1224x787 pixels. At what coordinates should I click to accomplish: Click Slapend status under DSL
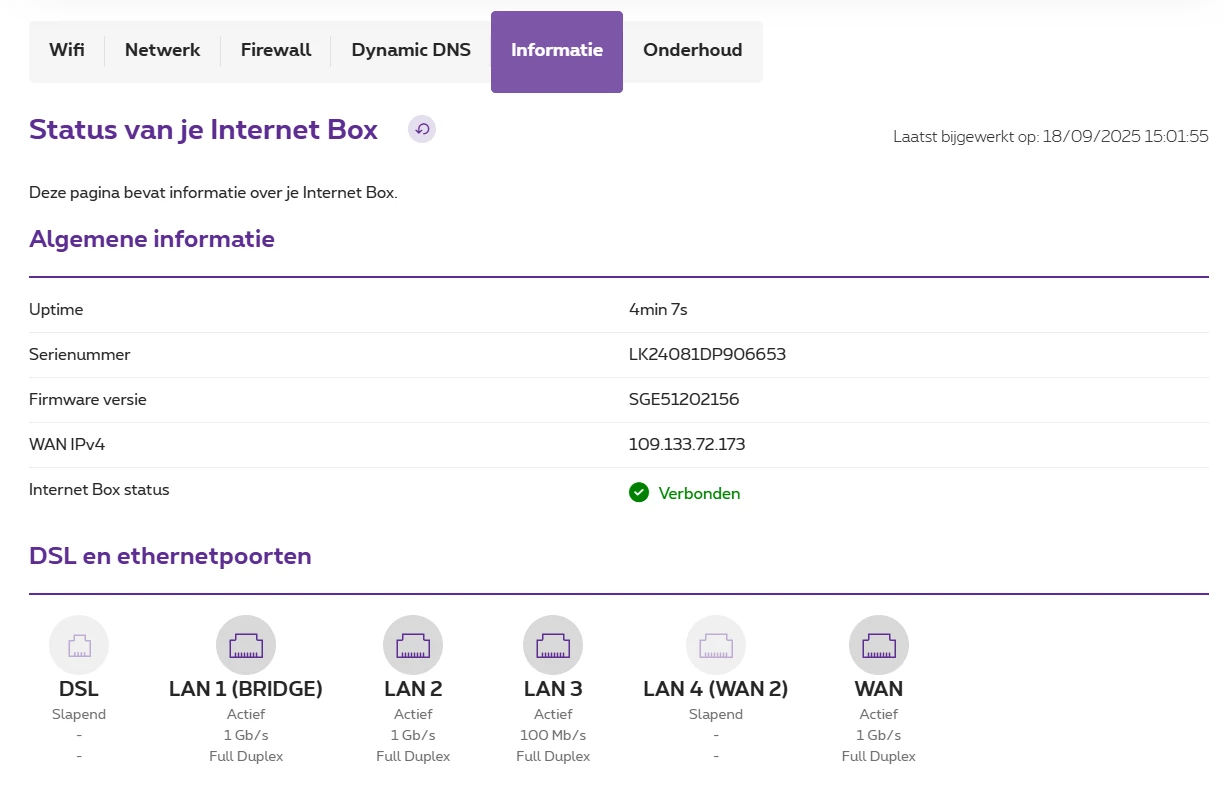point(79,715)
